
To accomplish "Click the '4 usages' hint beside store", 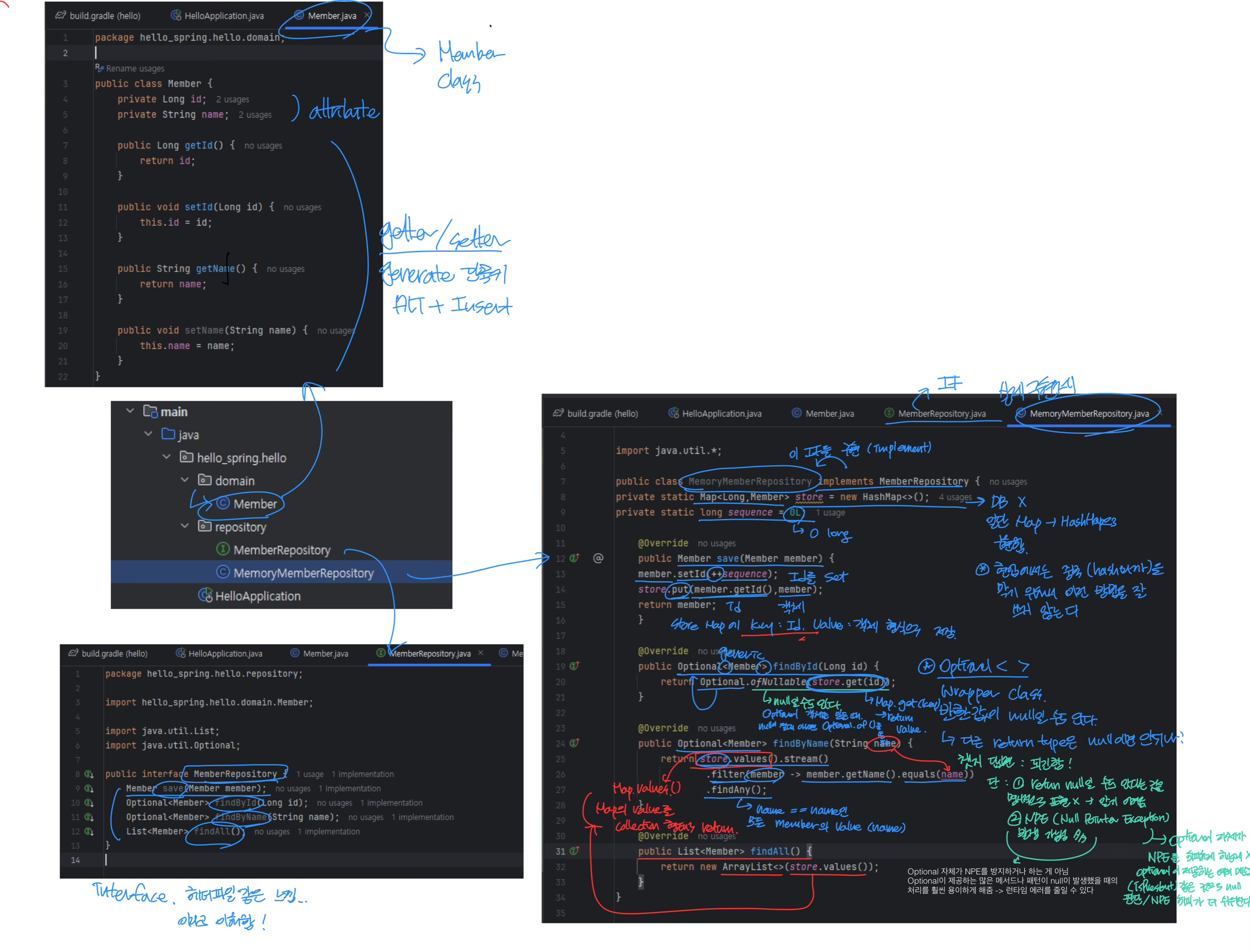I will 955,497.
